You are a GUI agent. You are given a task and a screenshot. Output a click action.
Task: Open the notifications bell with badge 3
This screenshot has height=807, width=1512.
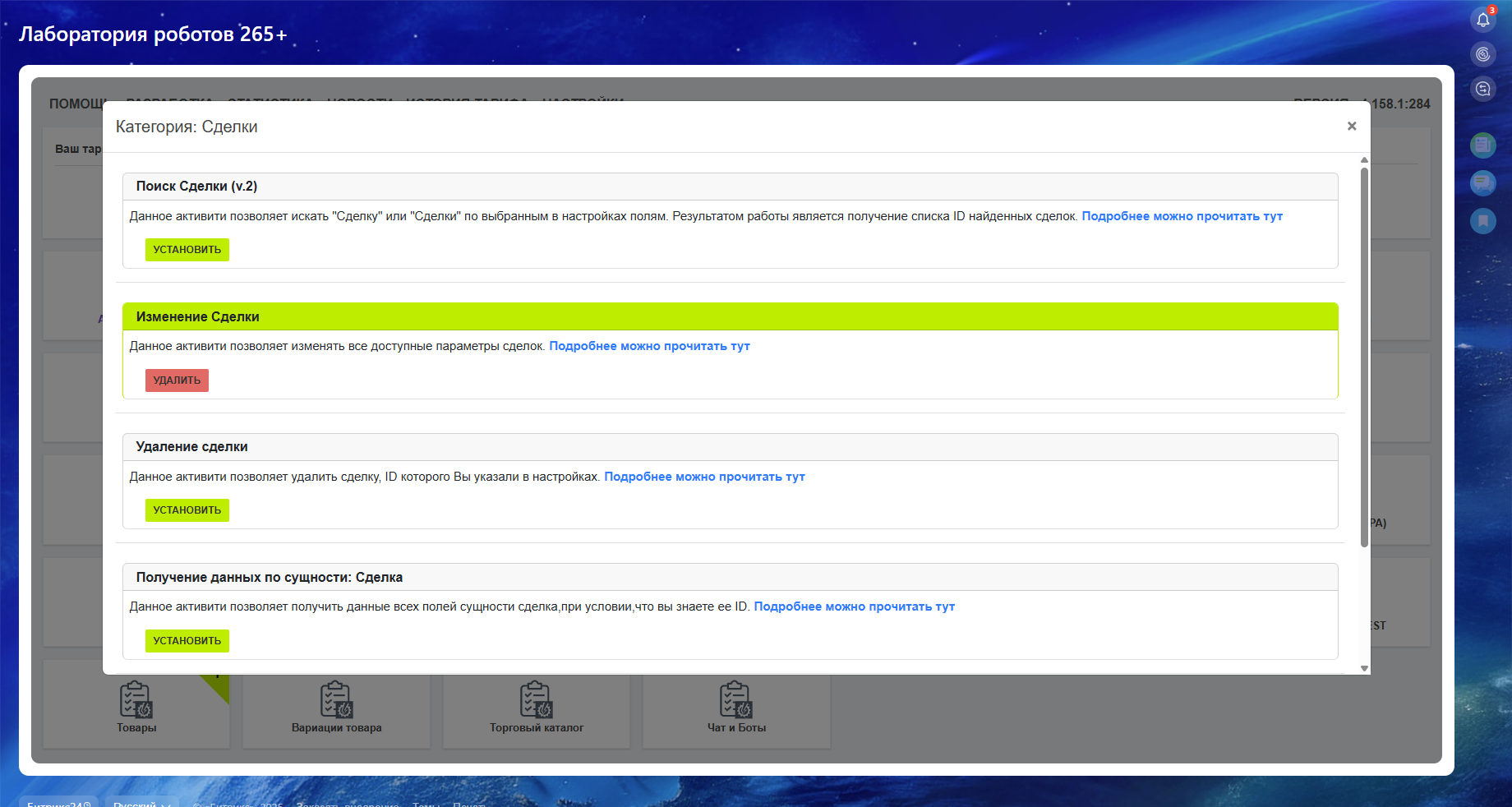(x=1483, y=20)
